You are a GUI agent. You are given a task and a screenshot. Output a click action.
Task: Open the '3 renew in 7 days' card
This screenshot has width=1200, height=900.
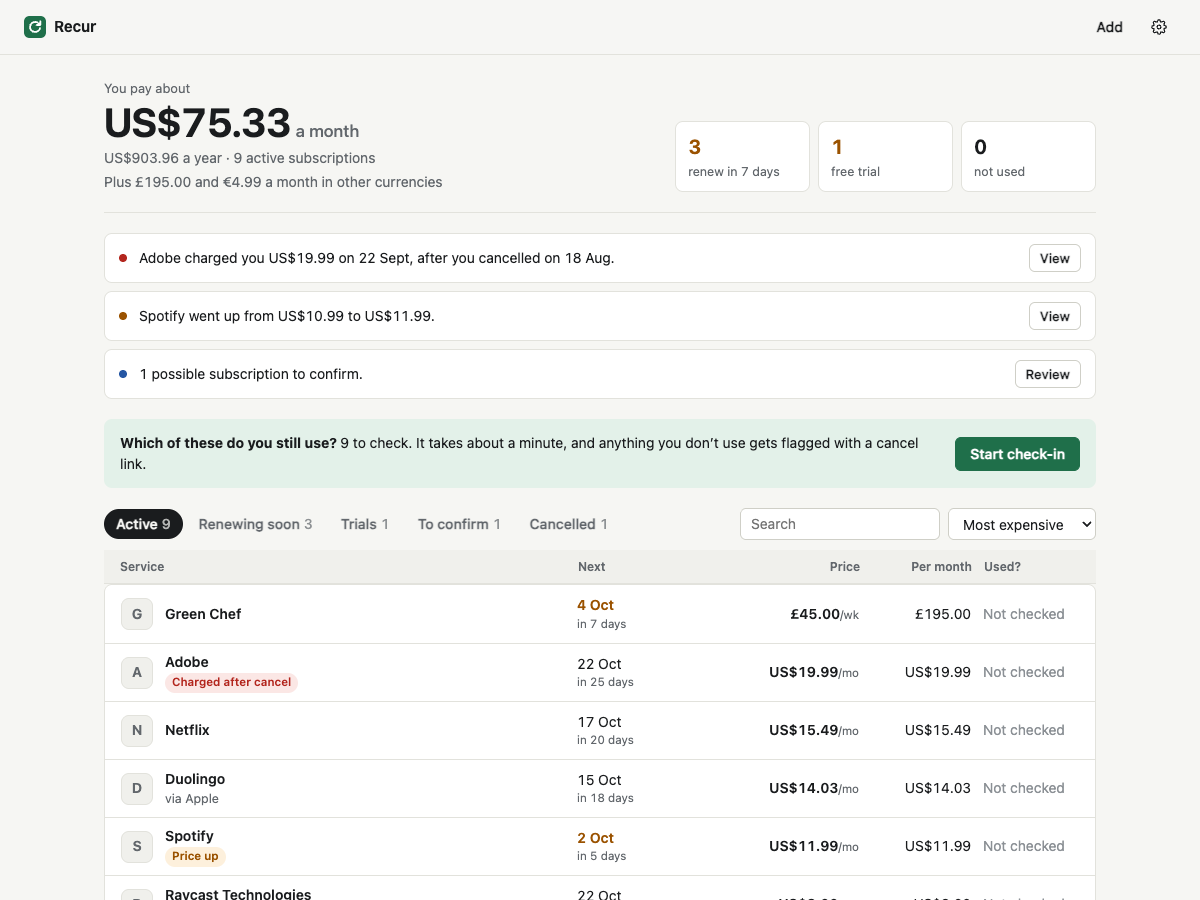742,157
